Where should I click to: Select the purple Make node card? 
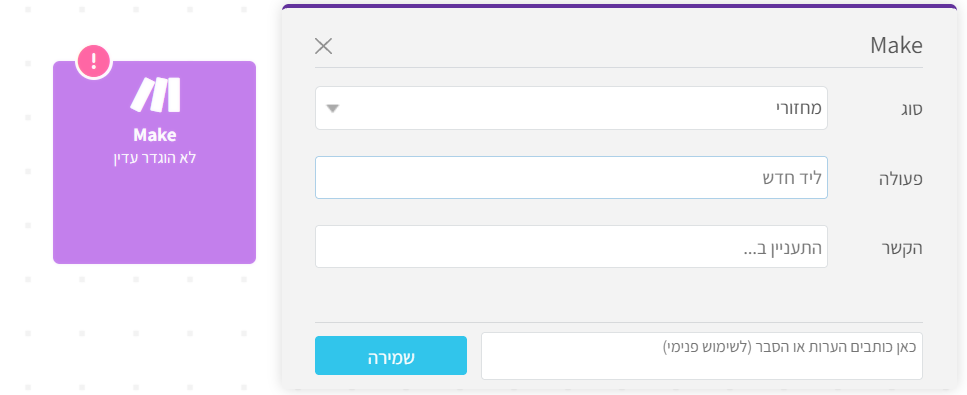point(154,162)
